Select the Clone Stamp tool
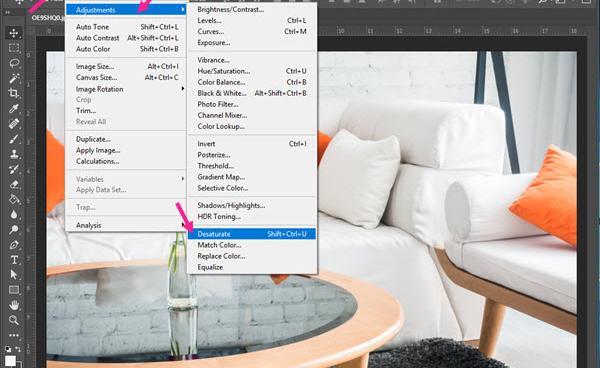The height and width of the screenshot is (368, 600). [14, 154]
